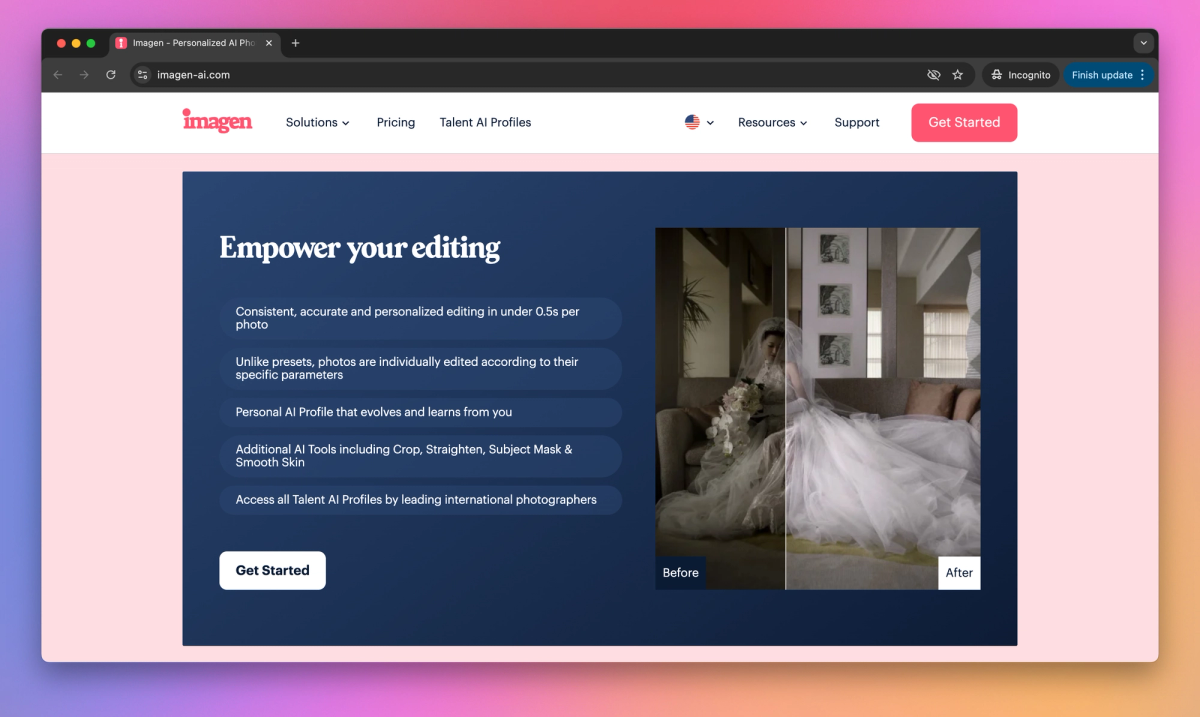Screen dimensions: 1200x717
Task: Click the Imagen logo in header
Action: tap(217, 121)
